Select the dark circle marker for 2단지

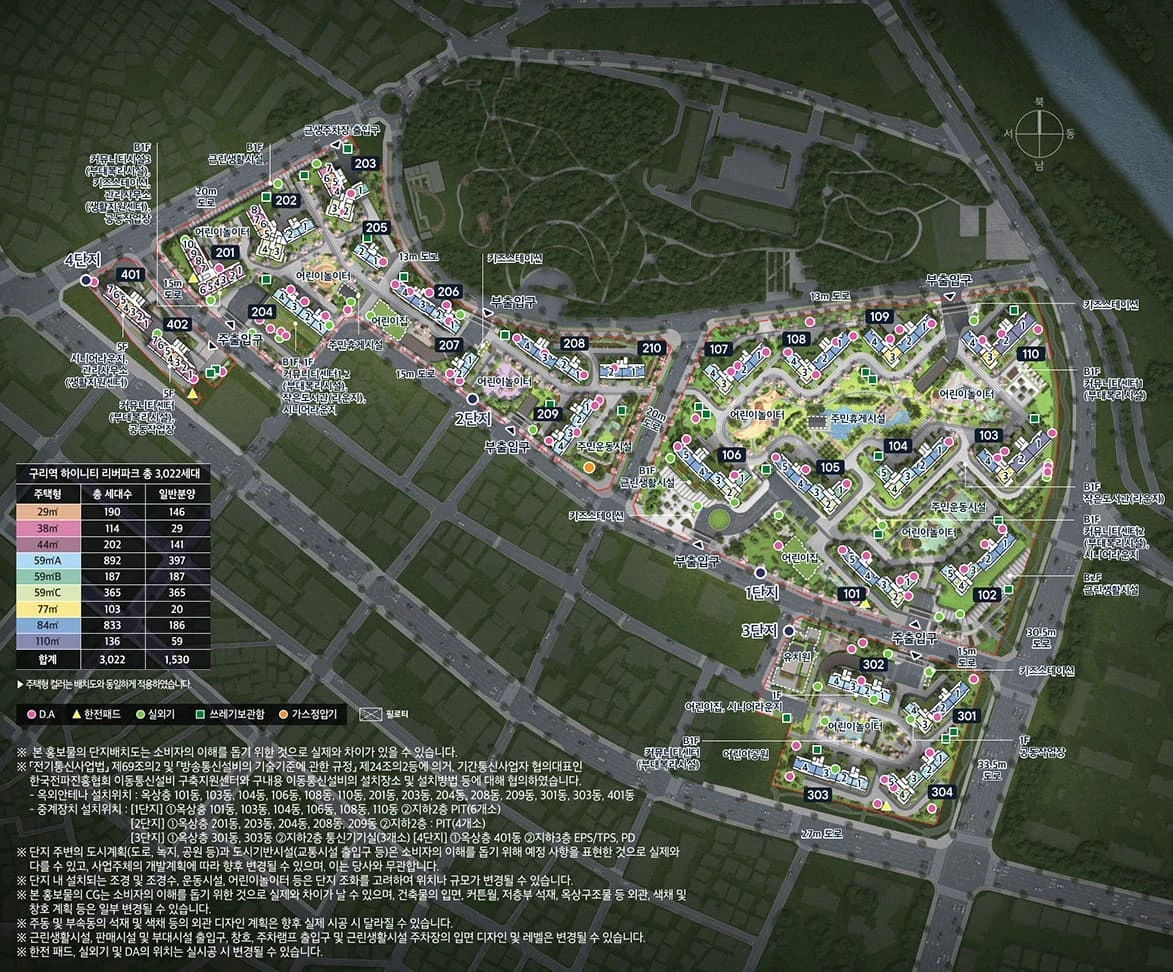(x=472, y=399)
